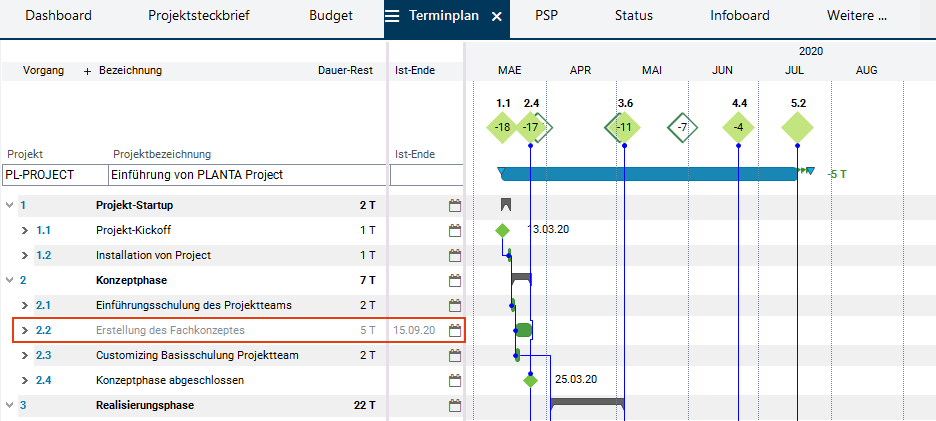Expand task 1.2 Installation von Project
Viewport: 936px width, 421px height.
click(x=25, y=255)
